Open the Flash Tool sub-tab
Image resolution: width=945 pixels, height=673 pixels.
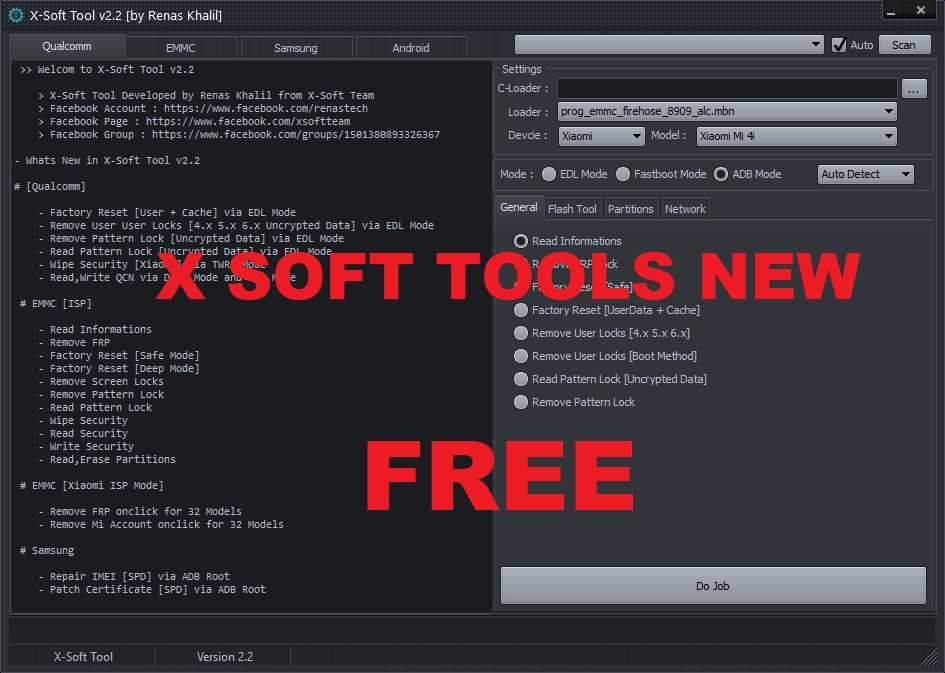(x=572, y=209)
